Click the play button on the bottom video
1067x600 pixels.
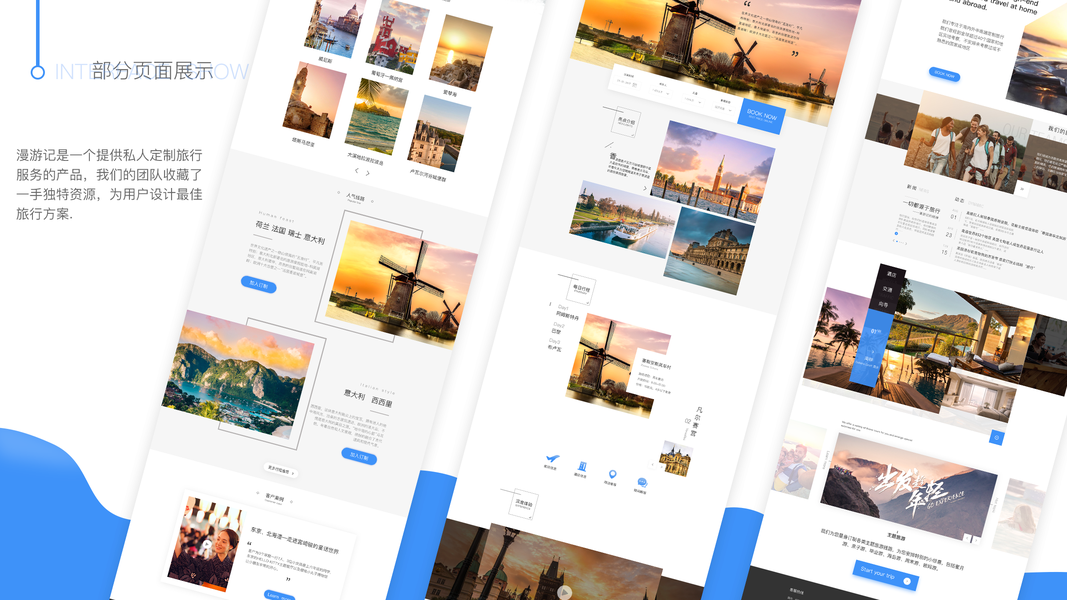(x=564, y=592)
